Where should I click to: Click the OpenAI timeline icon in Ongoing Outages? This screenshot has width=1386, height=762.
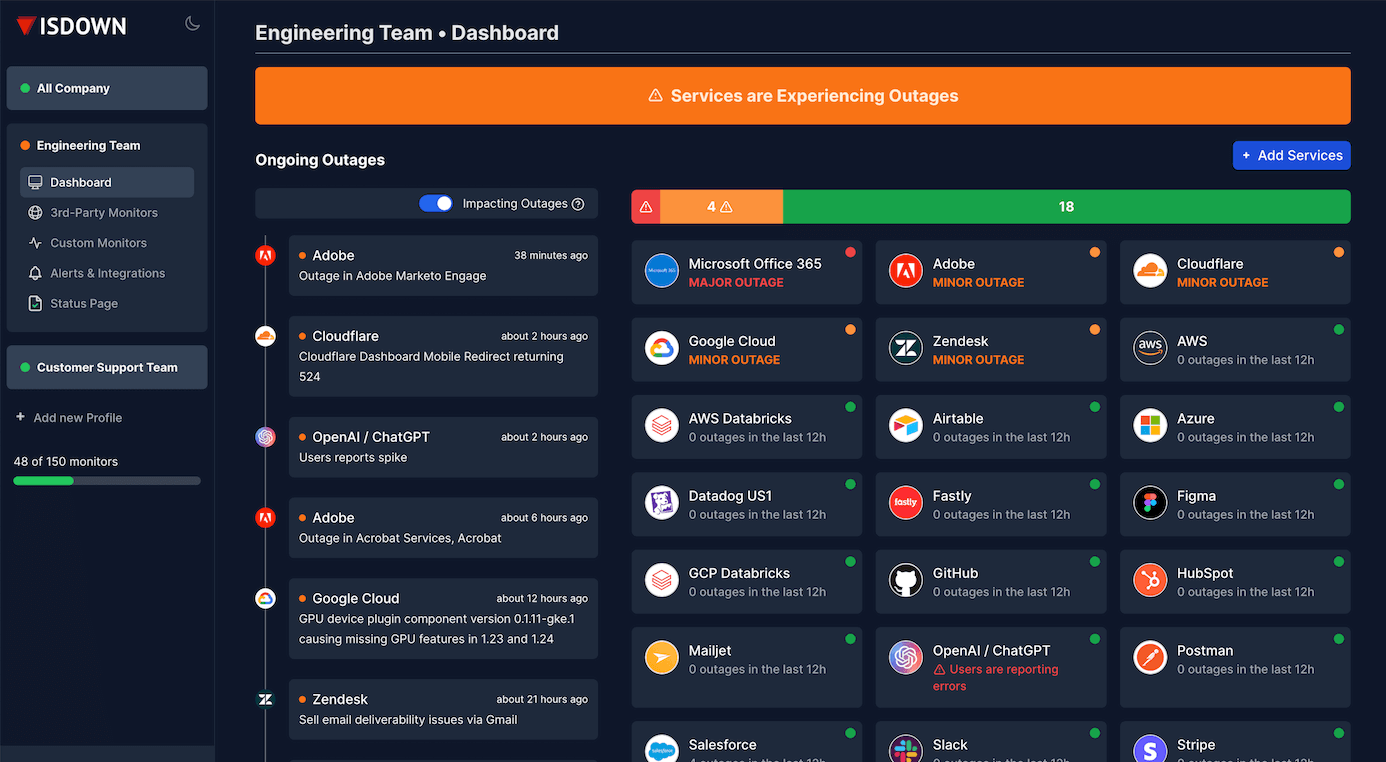[x=265, y=437]
